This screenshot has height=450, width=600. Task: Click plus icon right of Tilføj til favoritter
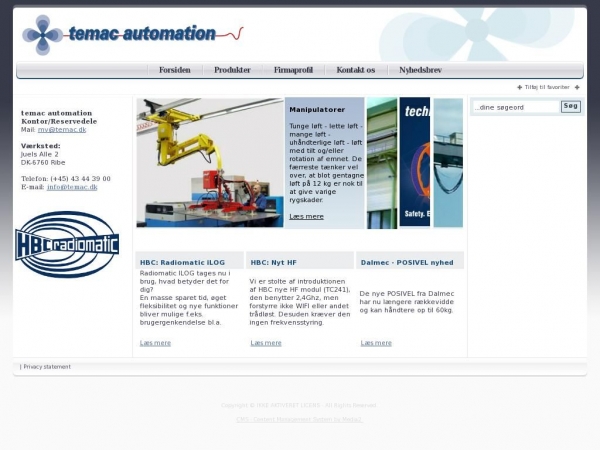pos(577,87)
